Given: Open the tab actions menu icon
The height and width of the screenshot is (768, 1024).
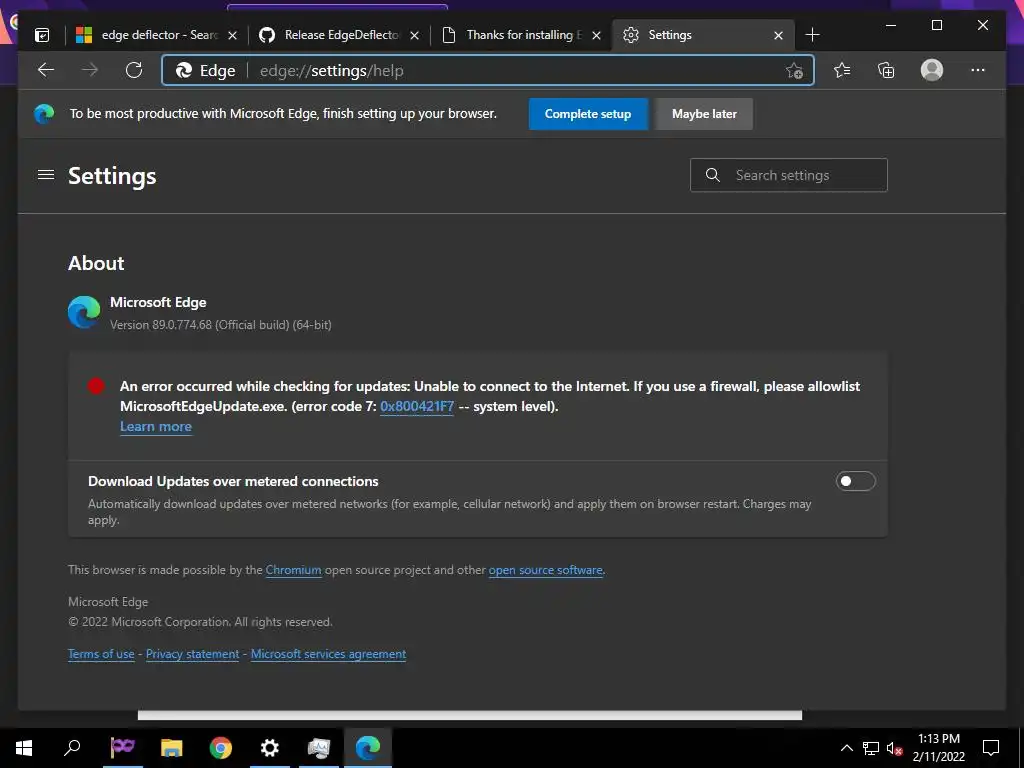Looking at the screenshot, I should pyautogui.click(x=42, y=35).
